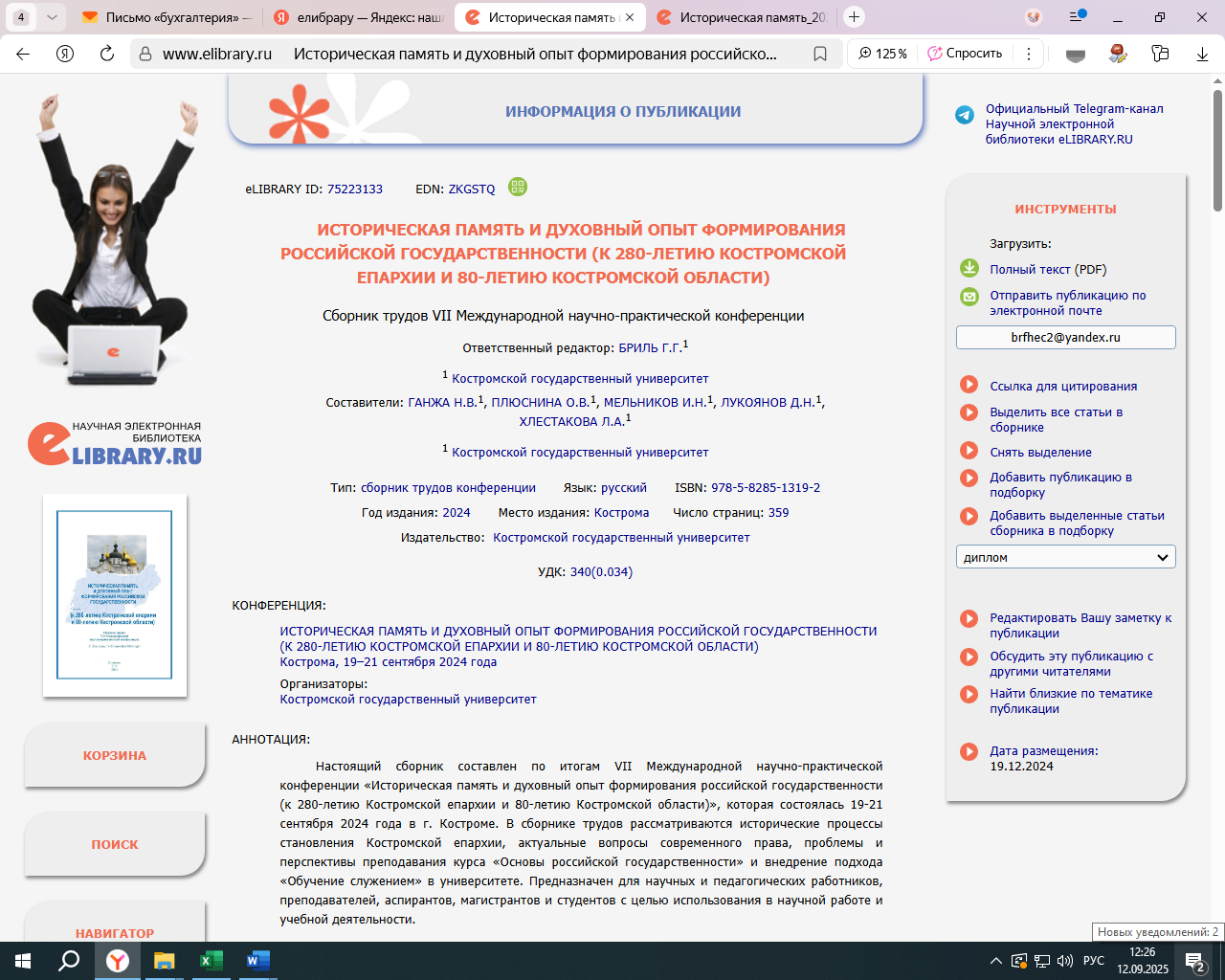Open the 125% zoom level control
1225x980 pixels.
coord(882,54)
